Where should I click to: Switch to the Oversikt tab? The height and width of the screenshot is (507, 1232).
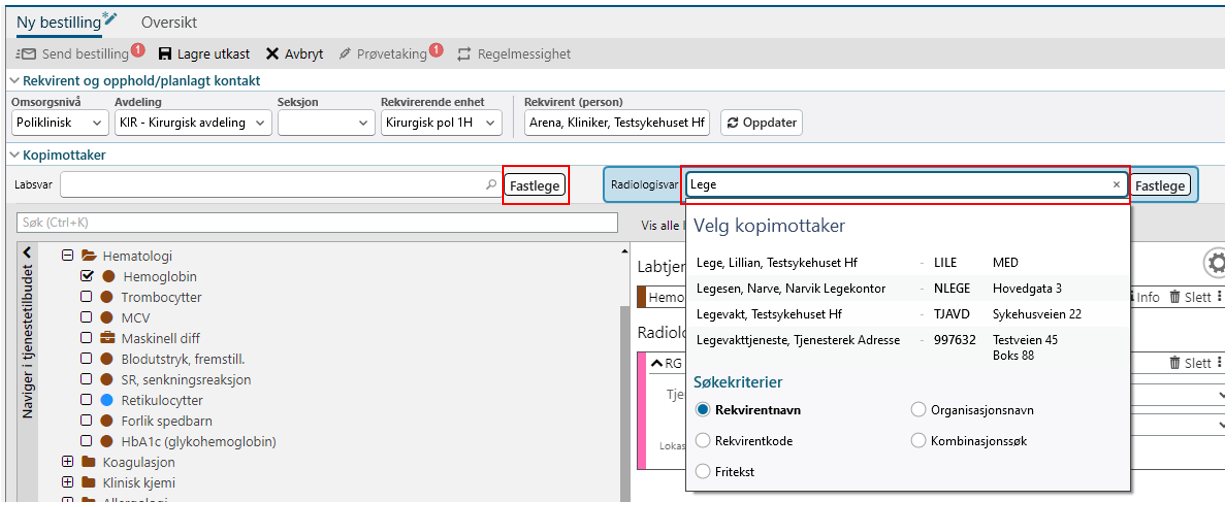(x=169, y=22)
